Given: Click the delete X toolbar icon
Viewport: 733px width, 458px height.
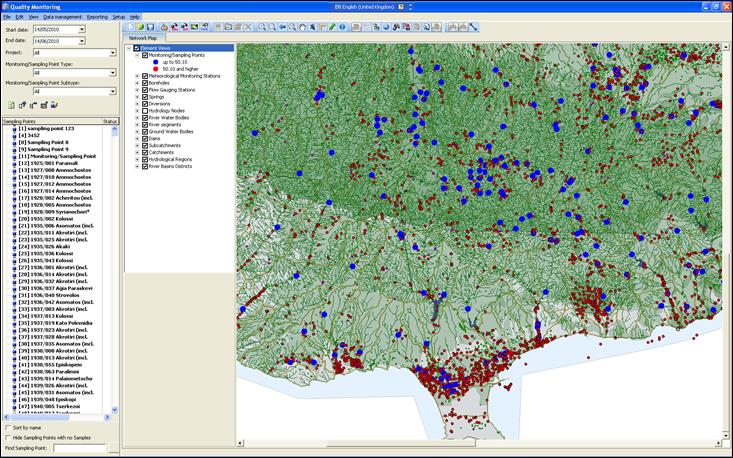Looking at the screenshot, I should tap(248, 27).
